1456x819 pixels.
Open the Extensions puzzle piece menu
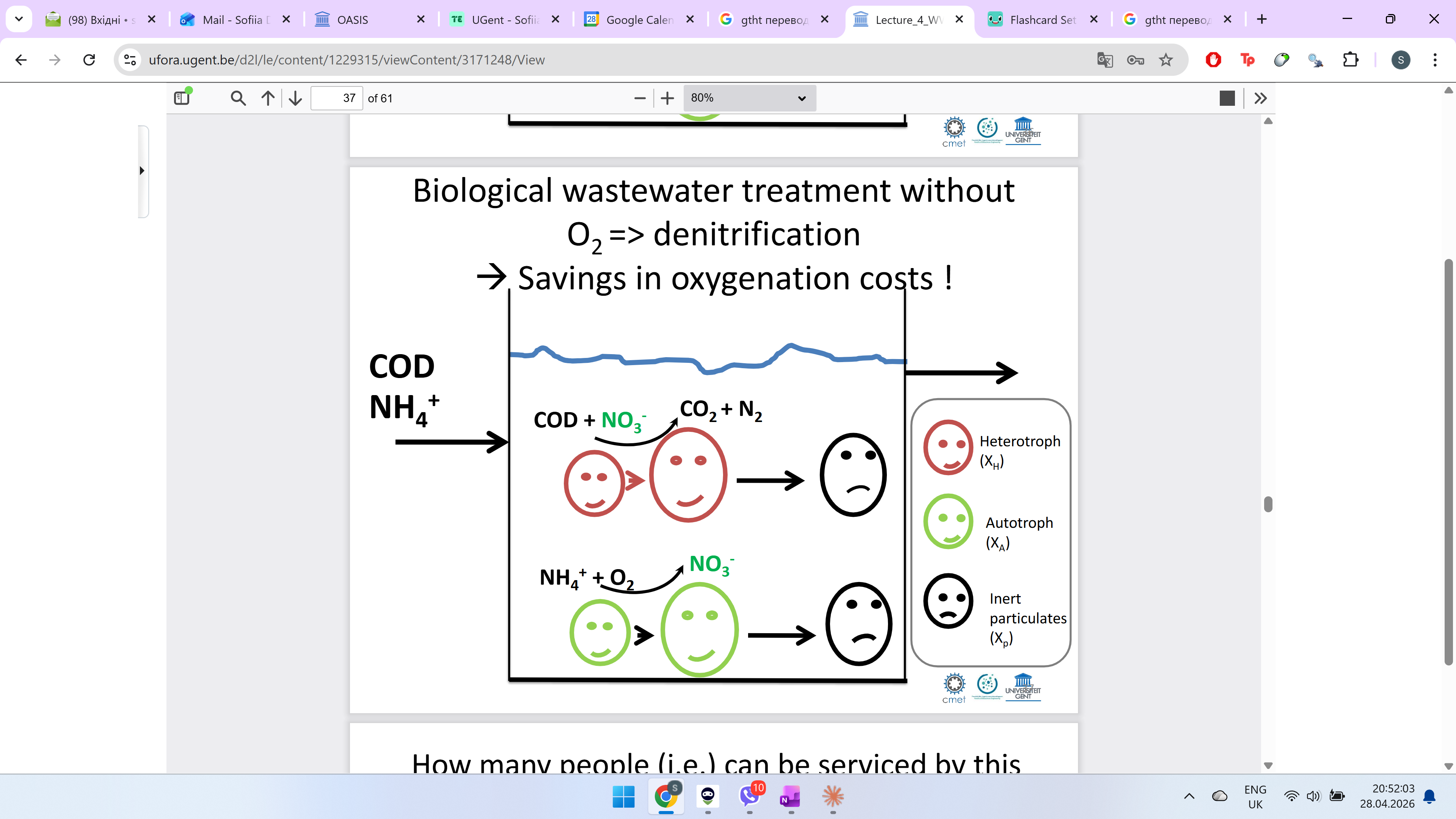[1350, 60]
